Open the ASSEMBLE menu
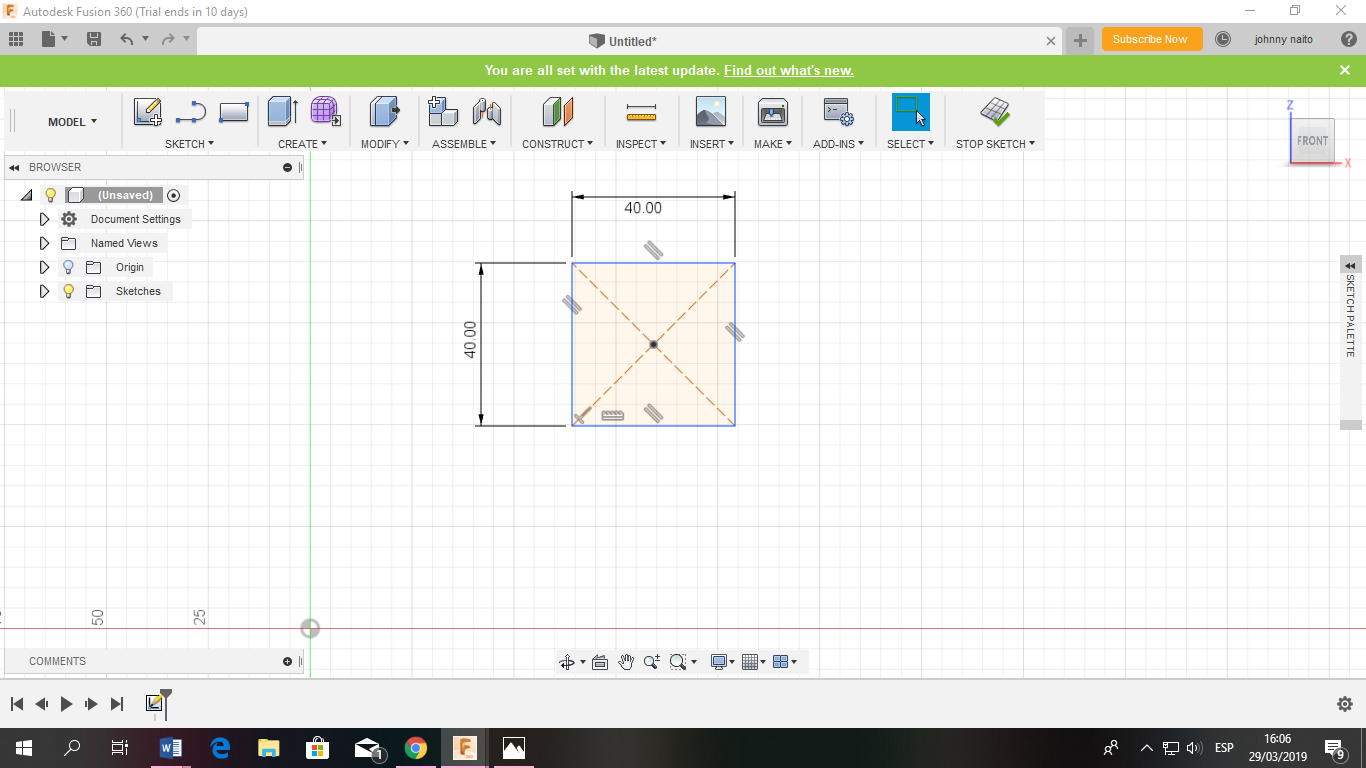 pos(464,144)
